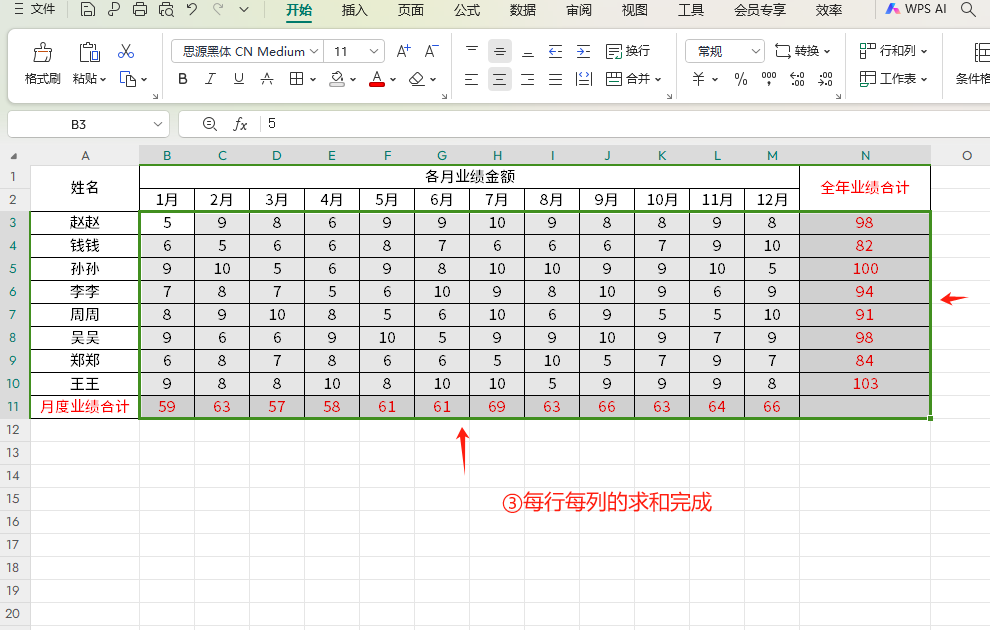Click the zoom magnifier icon in formula bar
This screenshot has height=630, width=990.
point(210,124)
